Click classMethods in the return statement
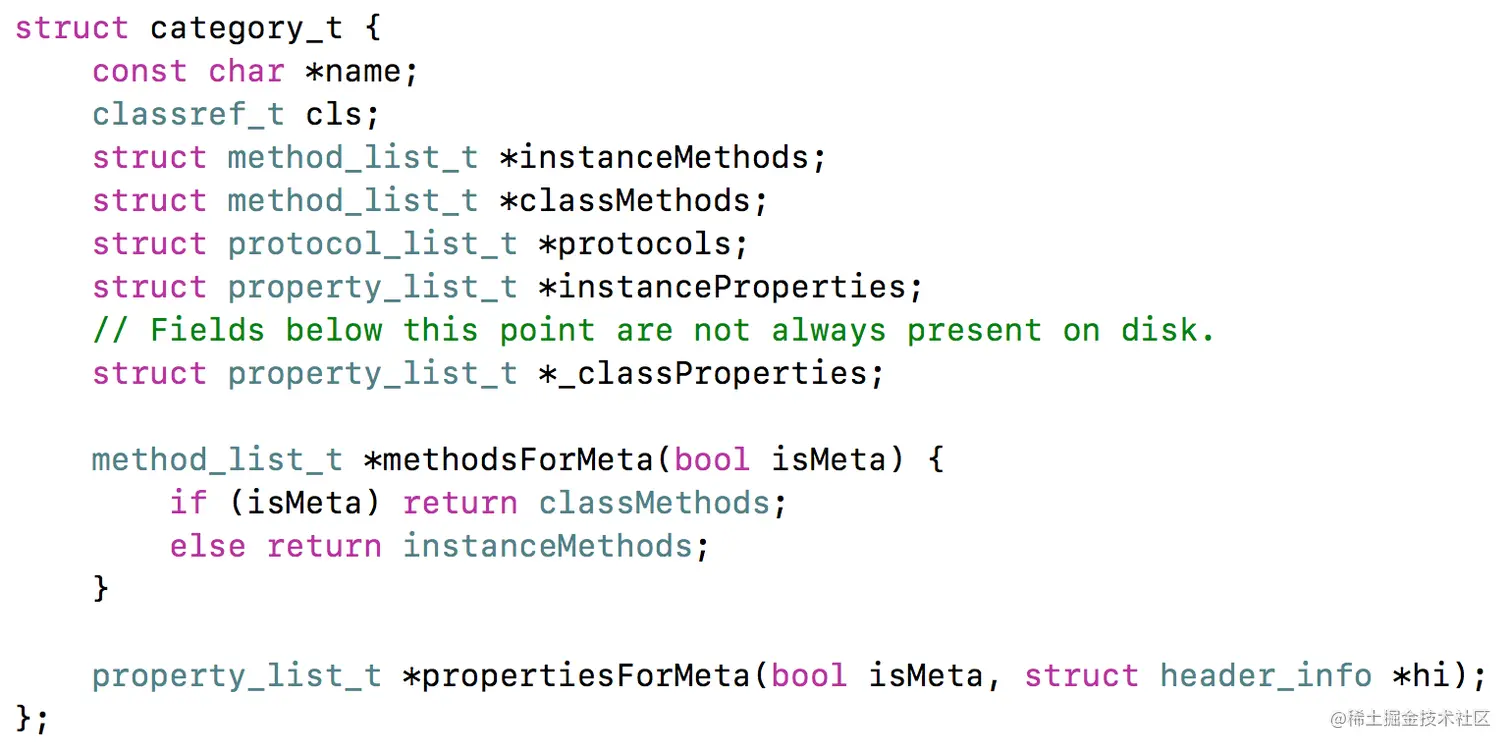This screenshot has height=750, width=1512. coord(654,503)
